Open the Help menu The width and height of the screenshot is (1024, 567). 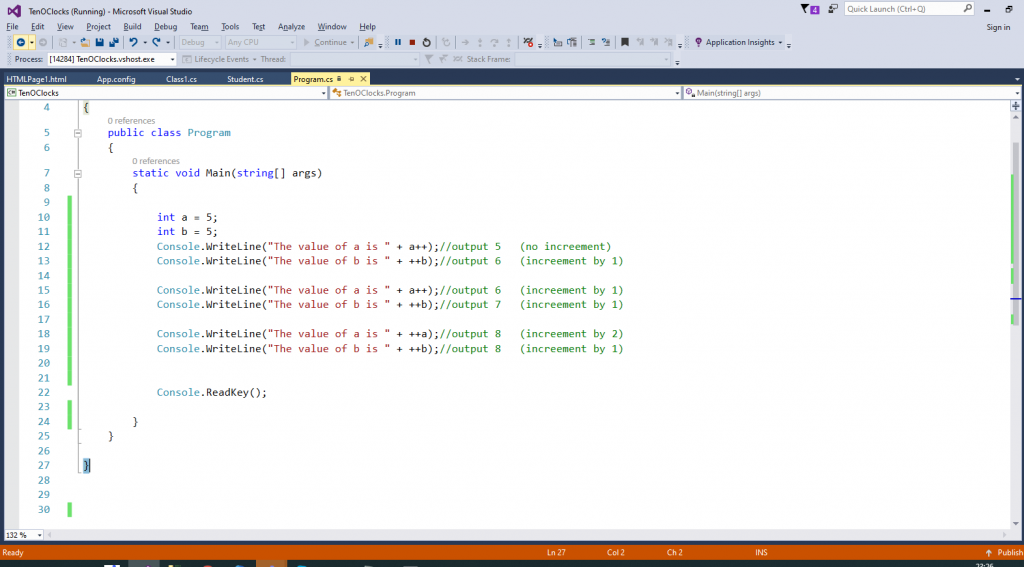[x=368, y=27]
